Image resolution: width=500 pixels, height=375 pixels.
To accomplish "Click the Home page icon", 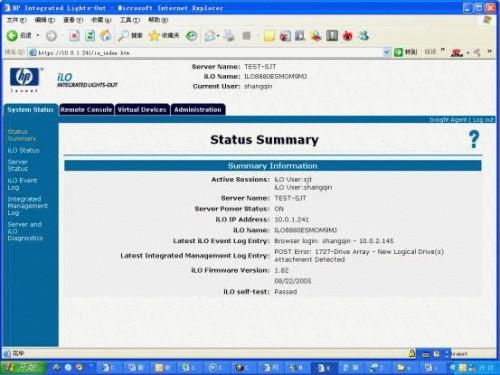I will pos(106,35).
